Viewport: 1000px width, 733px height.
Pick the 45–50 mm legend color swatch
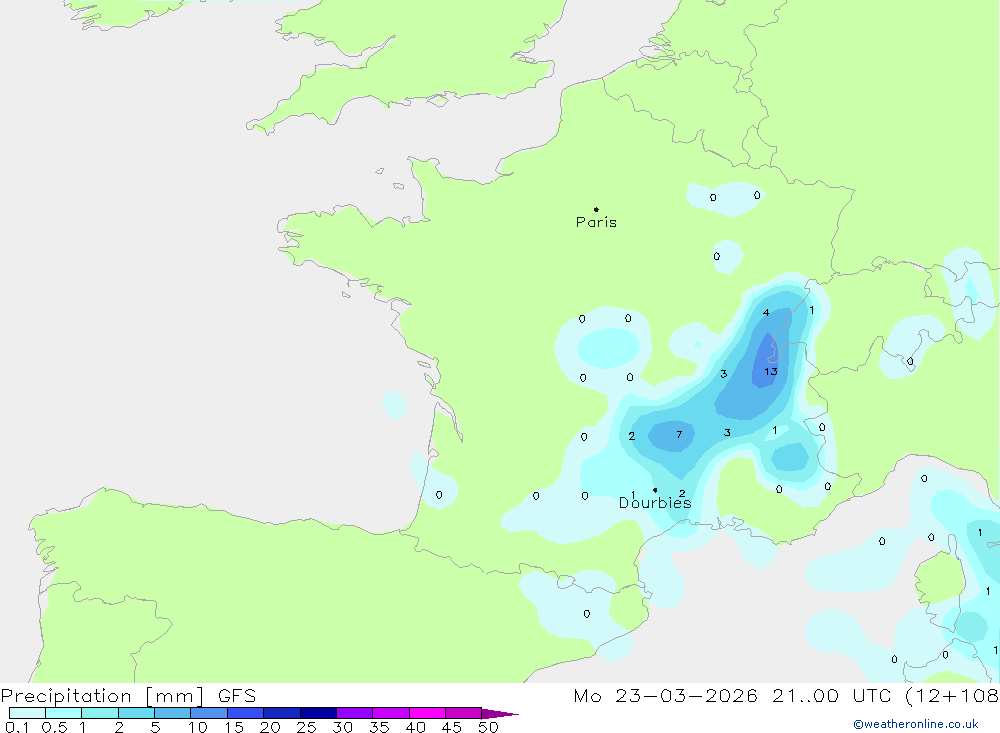point(464,713)
